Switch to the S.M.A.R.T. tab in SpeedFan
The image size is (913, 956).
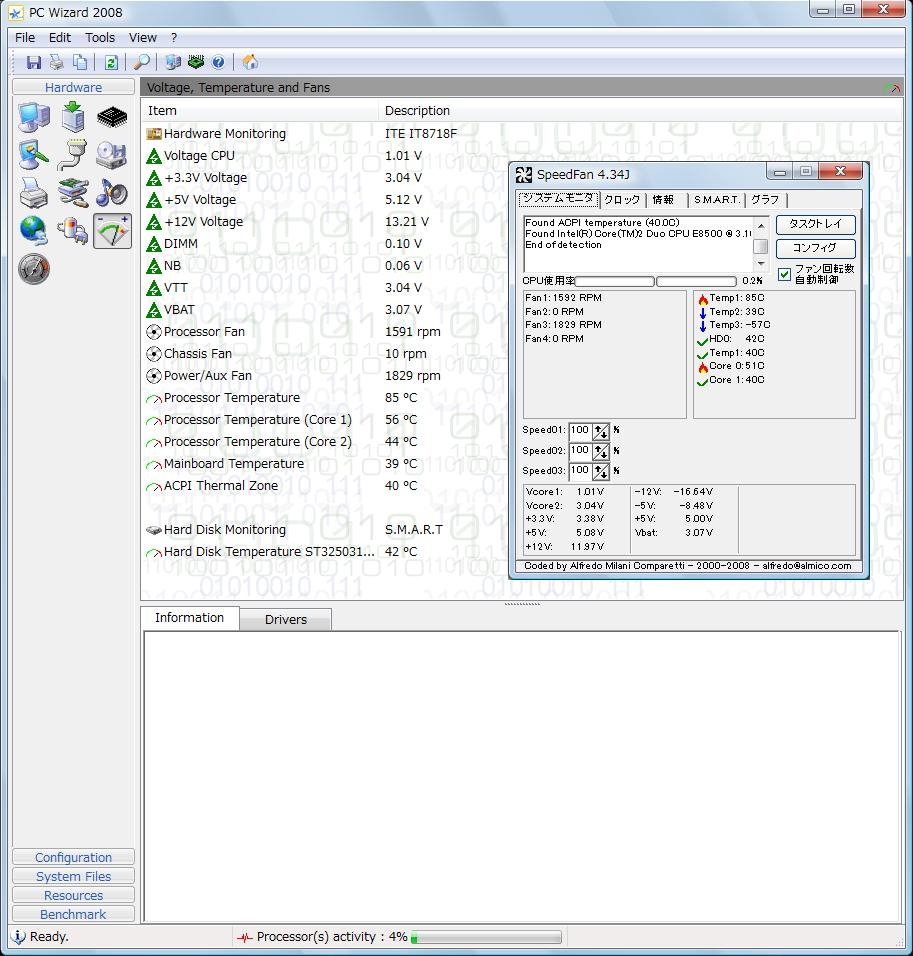tap(716, 200)
